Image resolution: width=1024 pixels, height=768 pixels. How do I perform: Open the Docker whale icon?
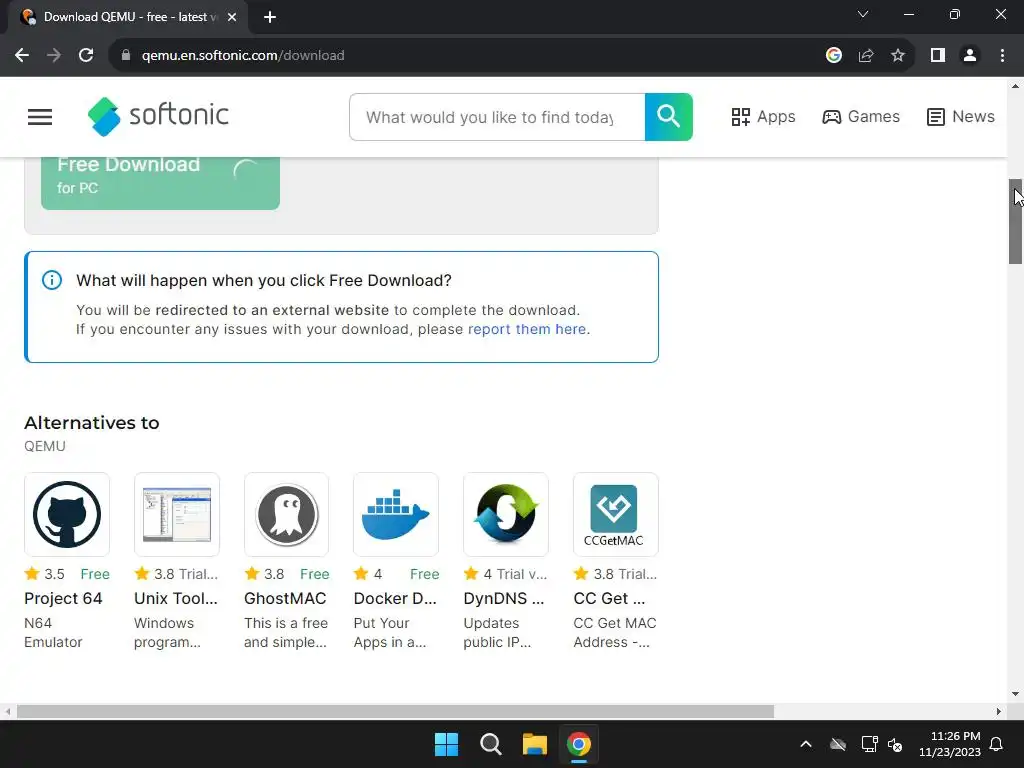[396, 514]
